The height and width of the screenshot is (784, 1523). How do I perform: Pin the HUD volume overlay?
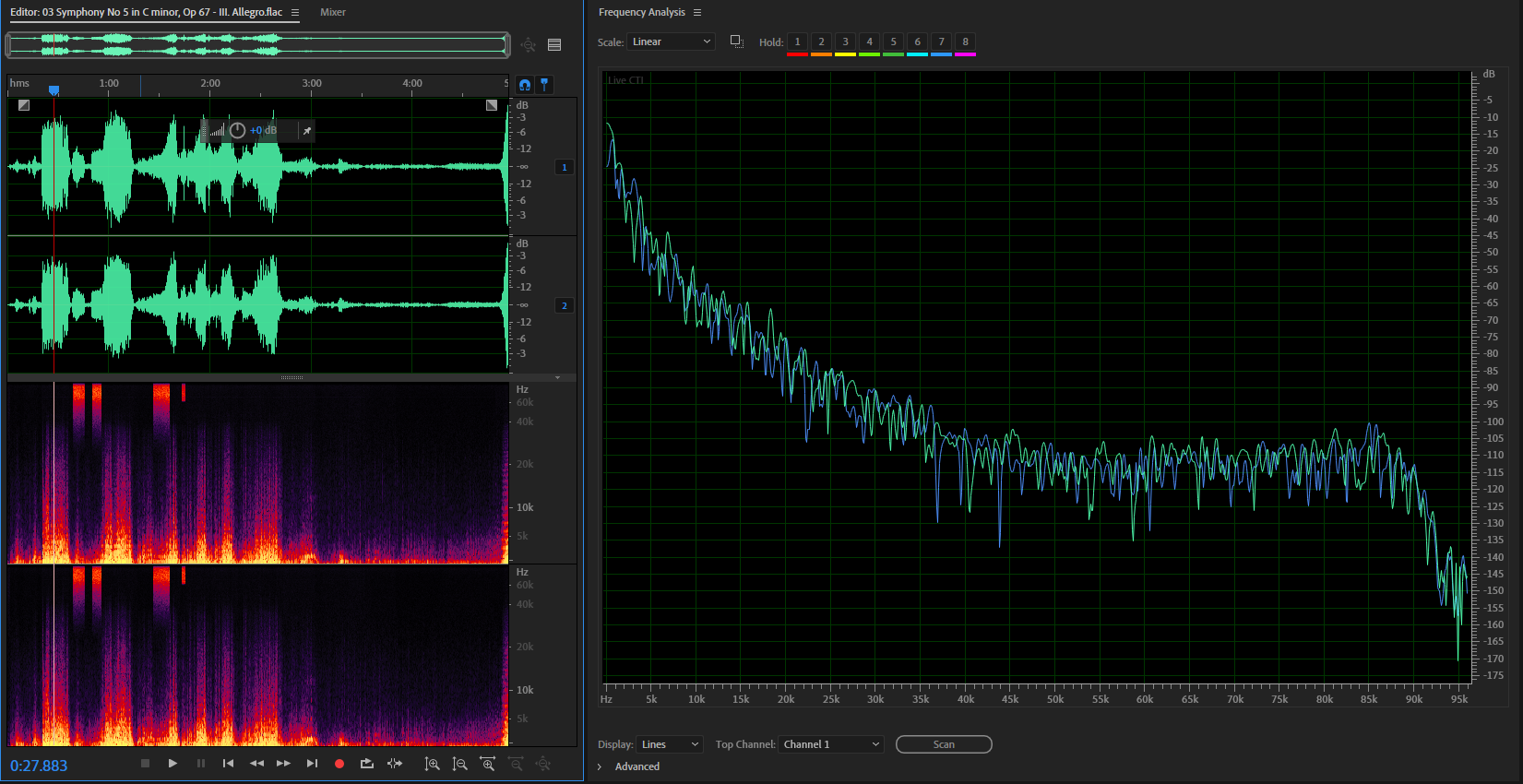click(306, 131)
